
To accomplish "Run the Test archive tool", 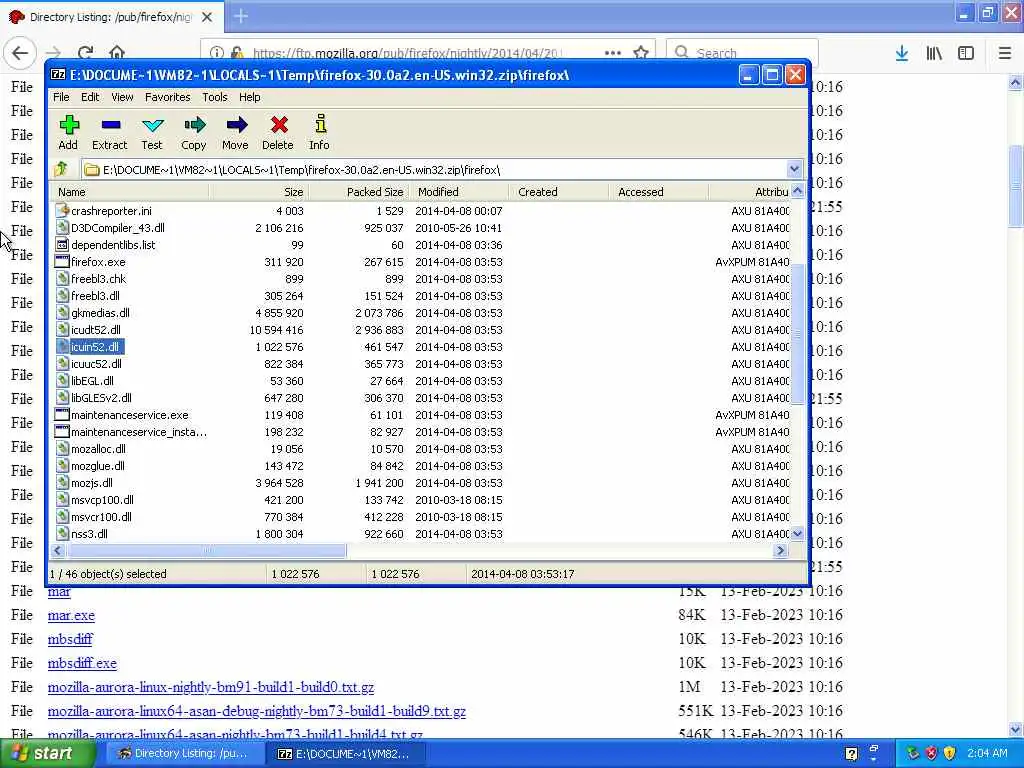I will [152, 133].
